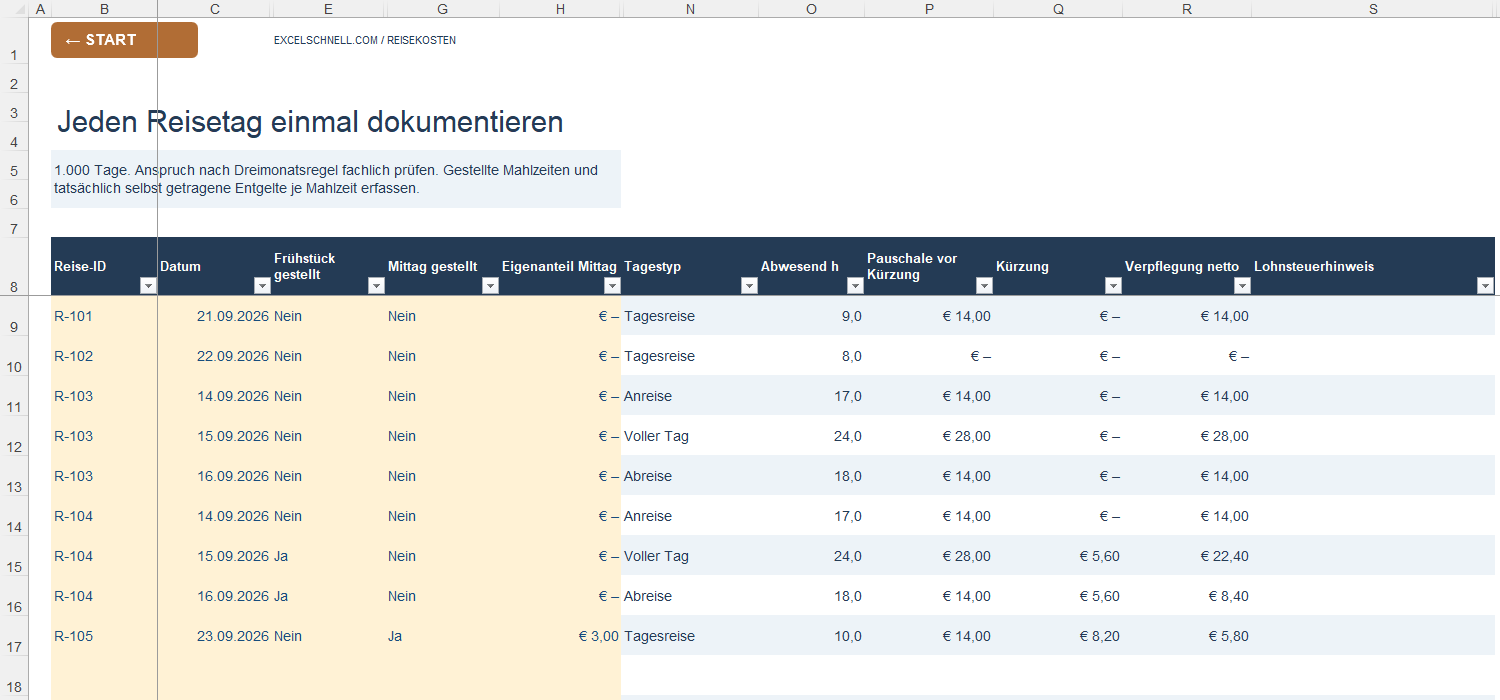Select the column S header

pos(1373,9)
